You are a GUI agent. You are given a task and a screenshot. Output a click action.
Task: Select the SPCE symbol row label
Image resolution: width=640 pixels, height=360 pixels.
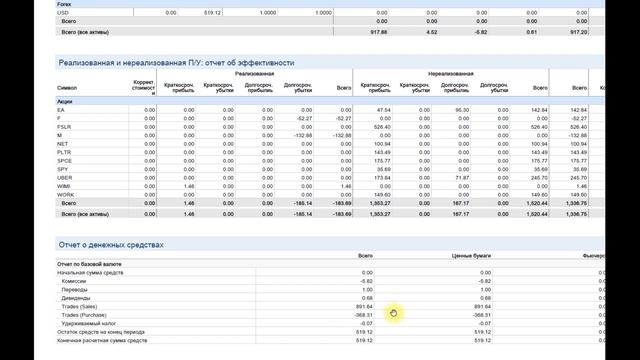pos(64,161)
